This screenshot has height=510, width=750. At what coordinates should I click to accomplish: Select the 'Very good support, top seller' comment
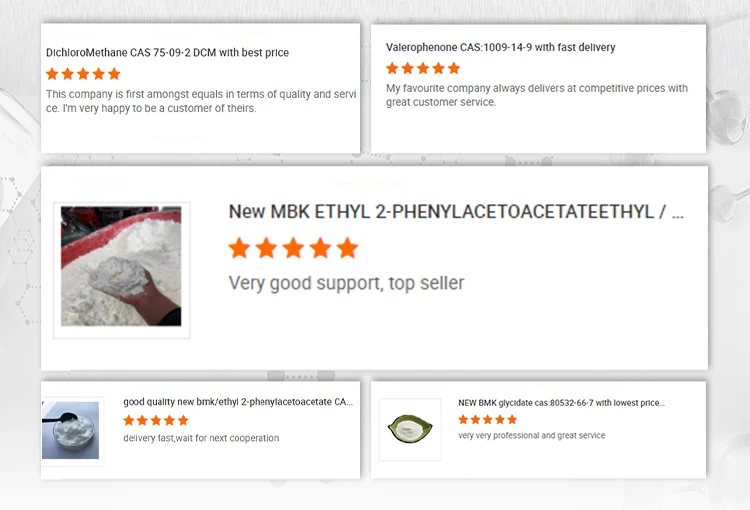coord(346,283)
